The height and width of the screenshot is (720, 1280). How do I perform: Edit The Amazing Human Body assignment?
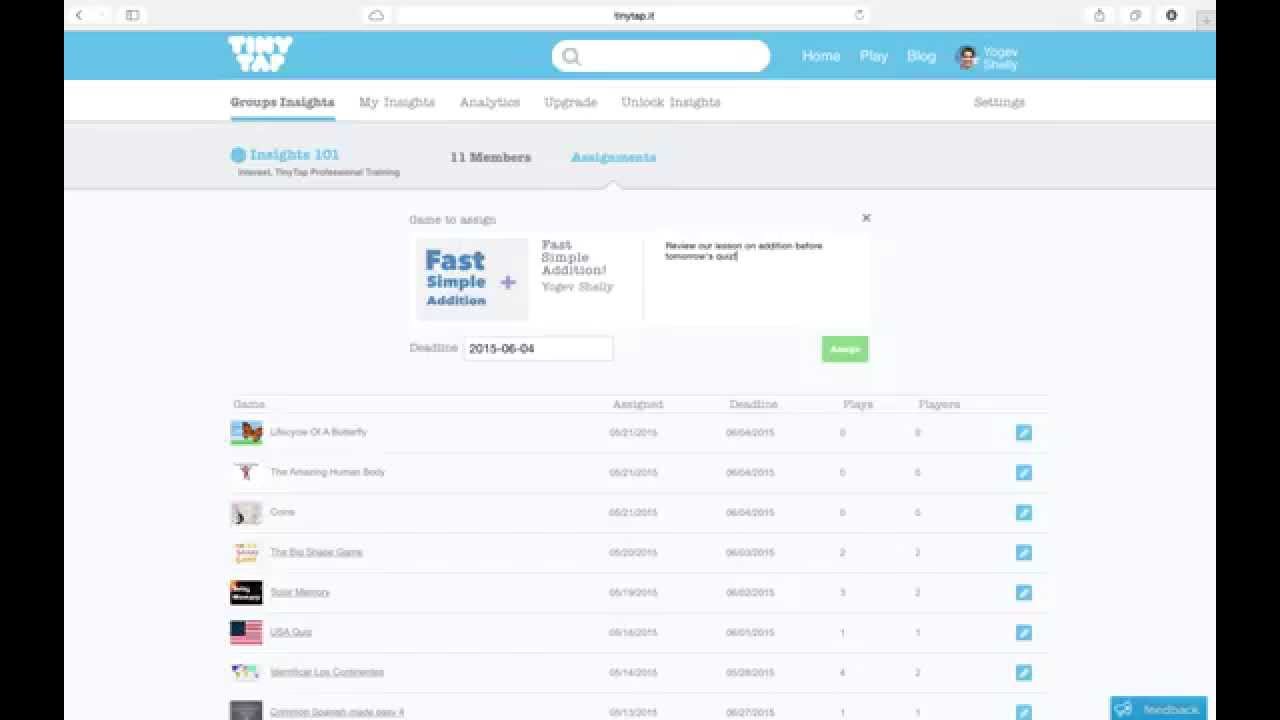tap(1023, 473)
